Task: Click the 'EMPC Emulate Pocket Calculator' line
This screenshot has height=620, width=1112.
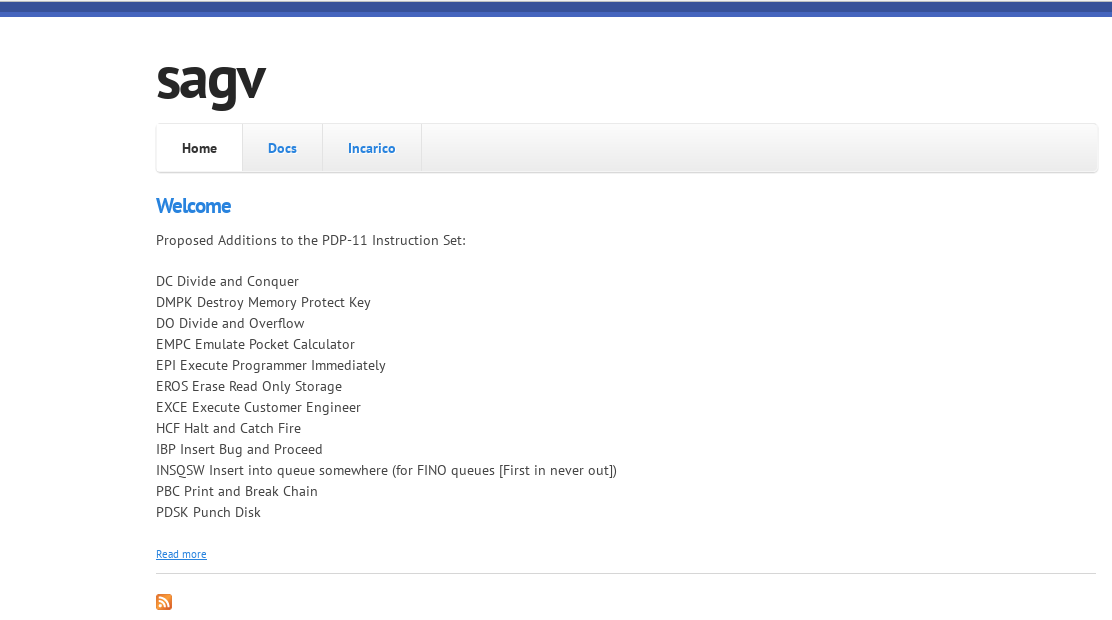Action: coord(255,344)
